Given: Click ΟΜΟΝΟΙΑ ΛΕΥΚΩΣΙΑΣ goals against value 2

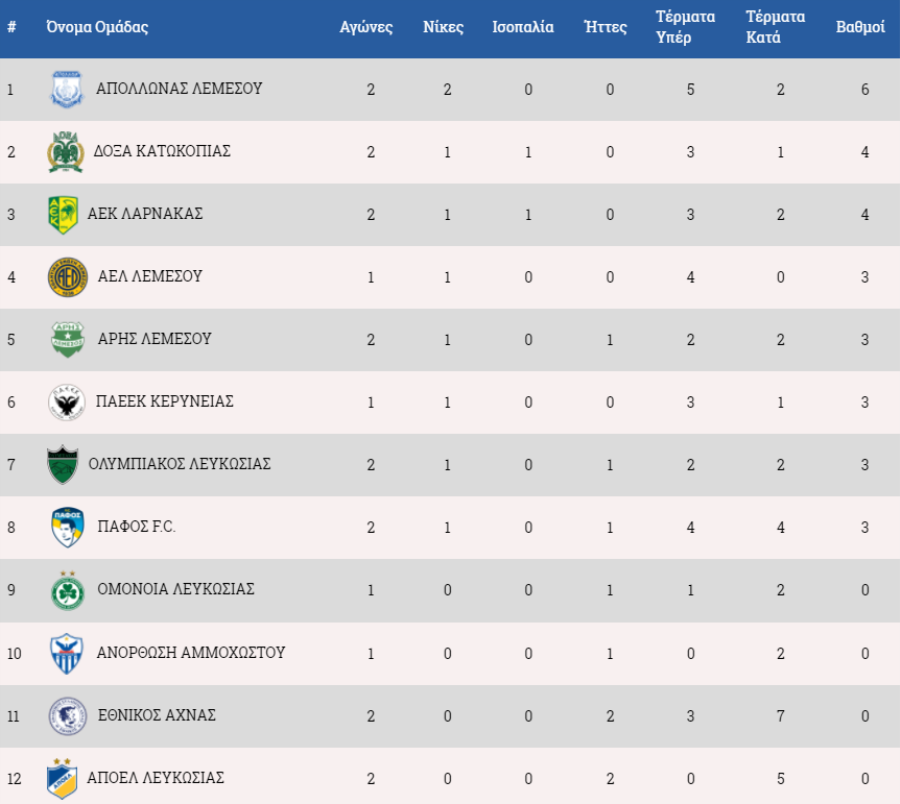Looking at the screenshot, I should (x=781, y=590).
